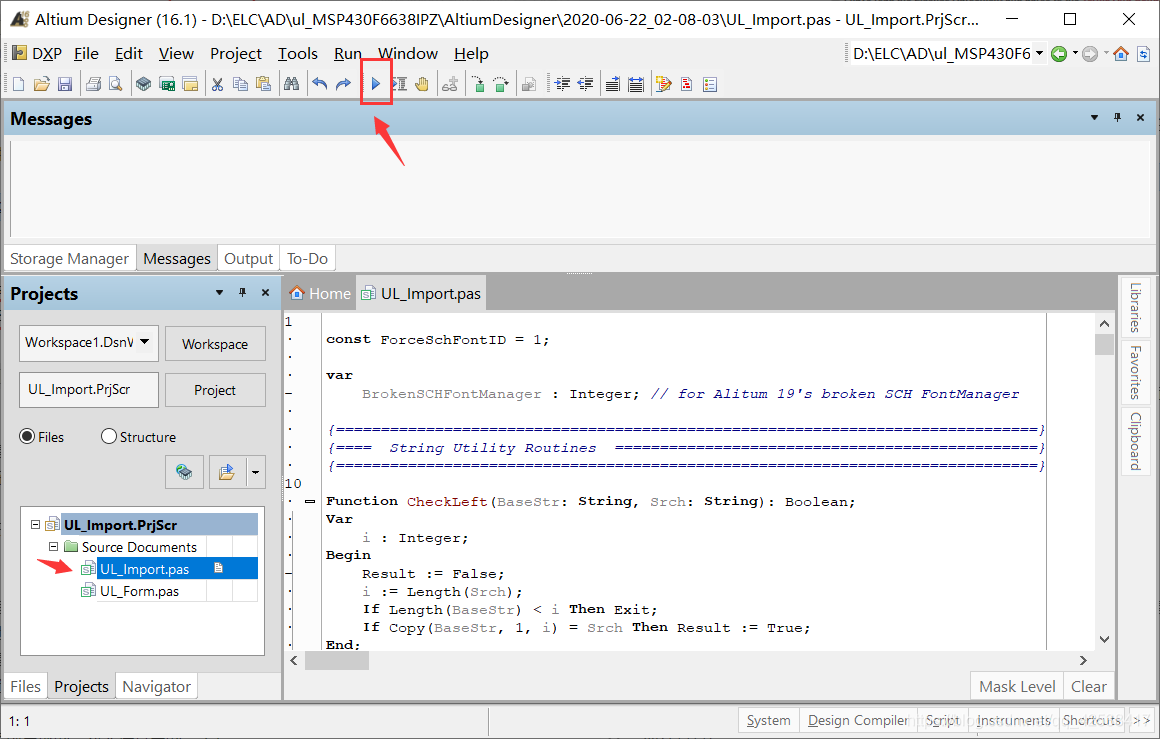Click the green back navigation arrow
The width and height of the screenshot is (1160, 739).
pyautogui.click(x=1059, y=54)
